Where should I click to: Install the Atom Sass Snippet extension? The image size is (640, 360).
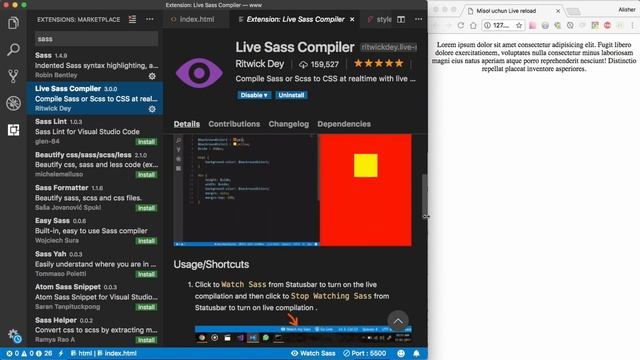click(146, 307)
